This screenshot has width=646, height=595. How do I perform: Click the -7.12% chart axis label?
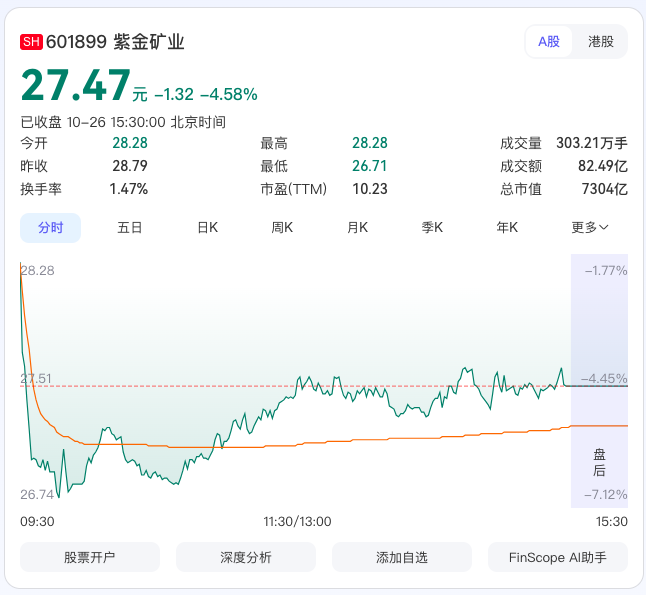(606, 494)
